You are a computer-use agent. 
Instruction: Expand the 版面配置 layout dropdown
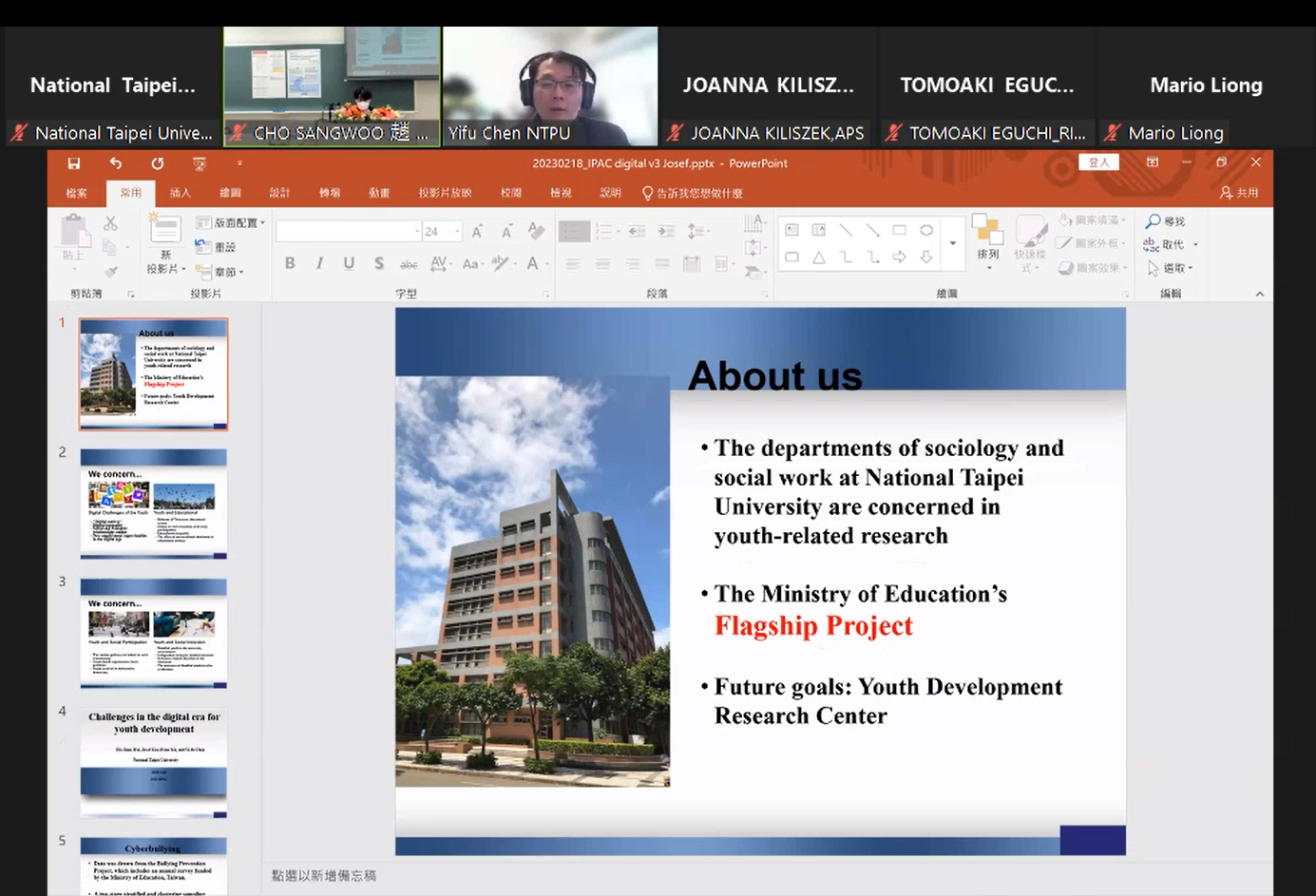point(231,222)
